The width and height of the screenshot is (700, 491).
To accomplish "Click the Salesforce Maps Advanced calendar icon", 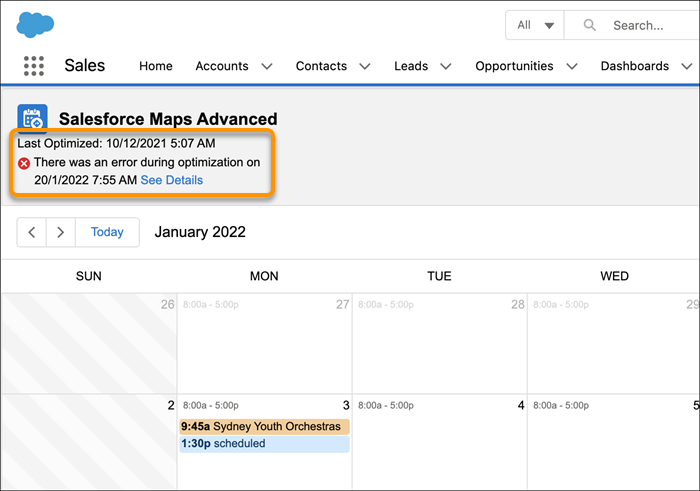I will tap(32, 118).
